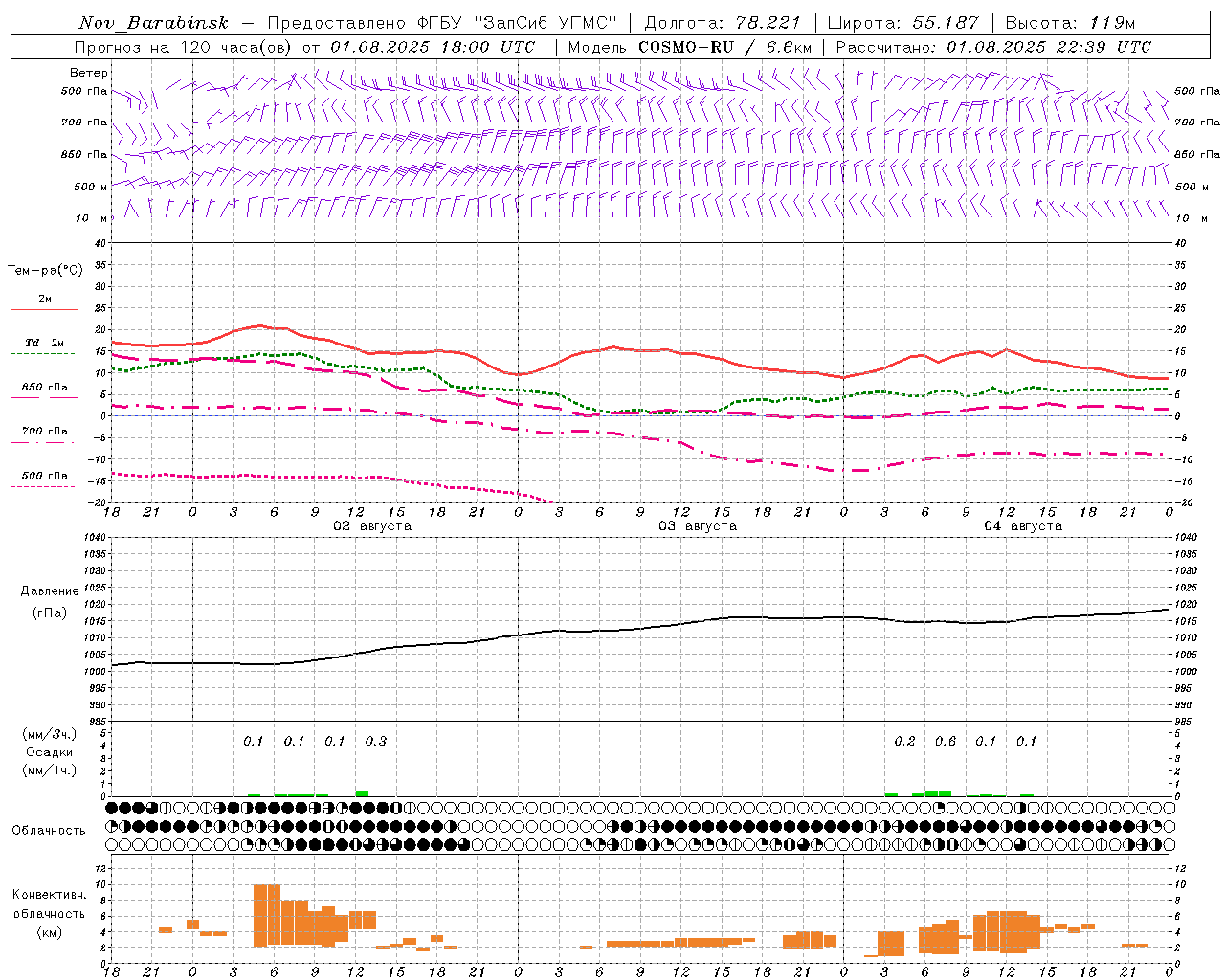
Task: Select the ФГБУ "ЗапСиб УГМС" provider text
Action: (517, 23)
